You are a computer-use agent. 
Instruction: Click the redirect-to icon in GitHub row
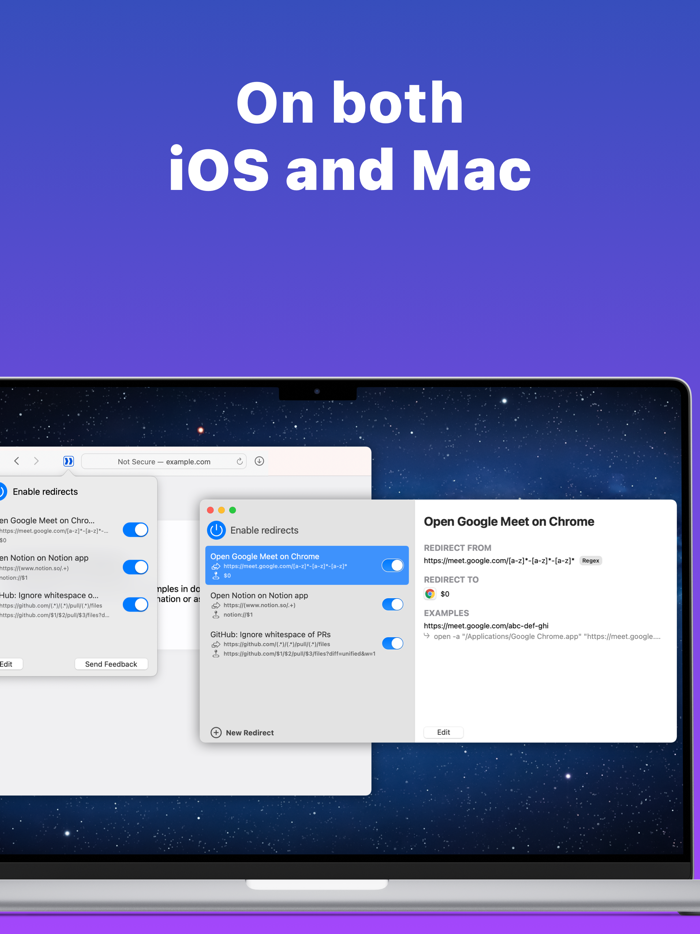(x=216, y=654)
